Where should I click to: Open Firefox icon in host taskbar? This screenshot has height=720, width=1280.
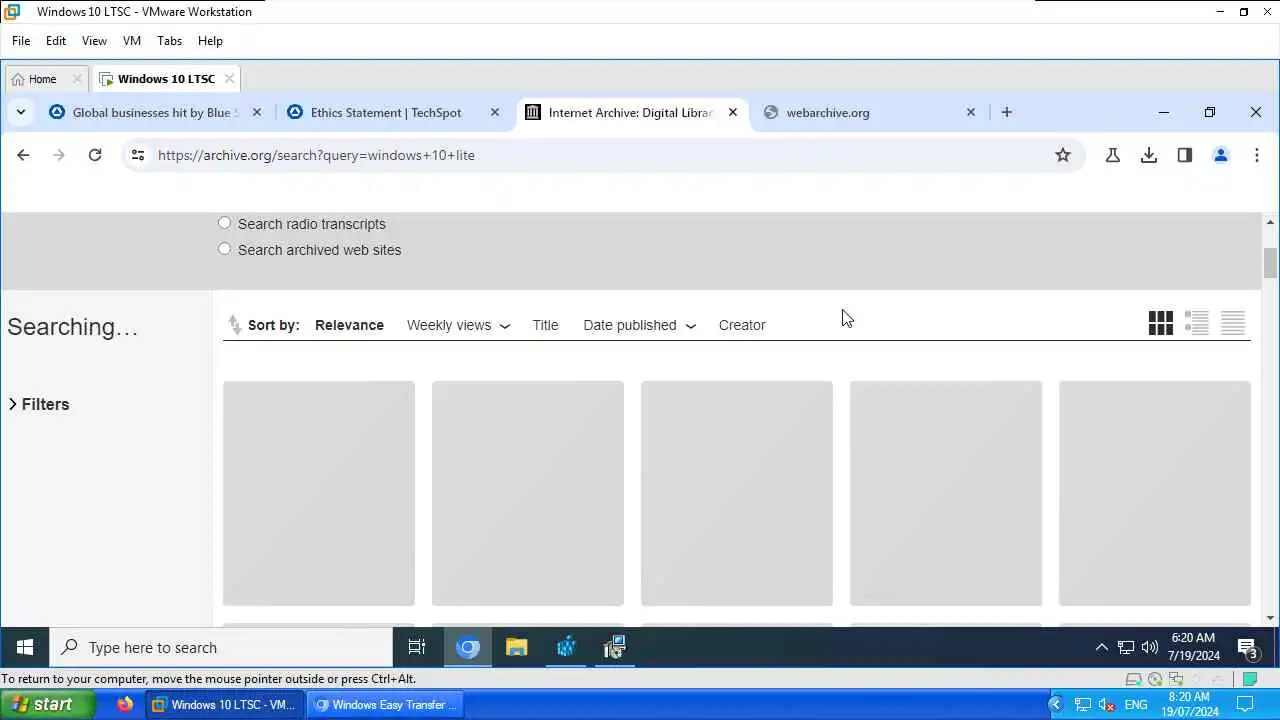(x=125, y=705)
